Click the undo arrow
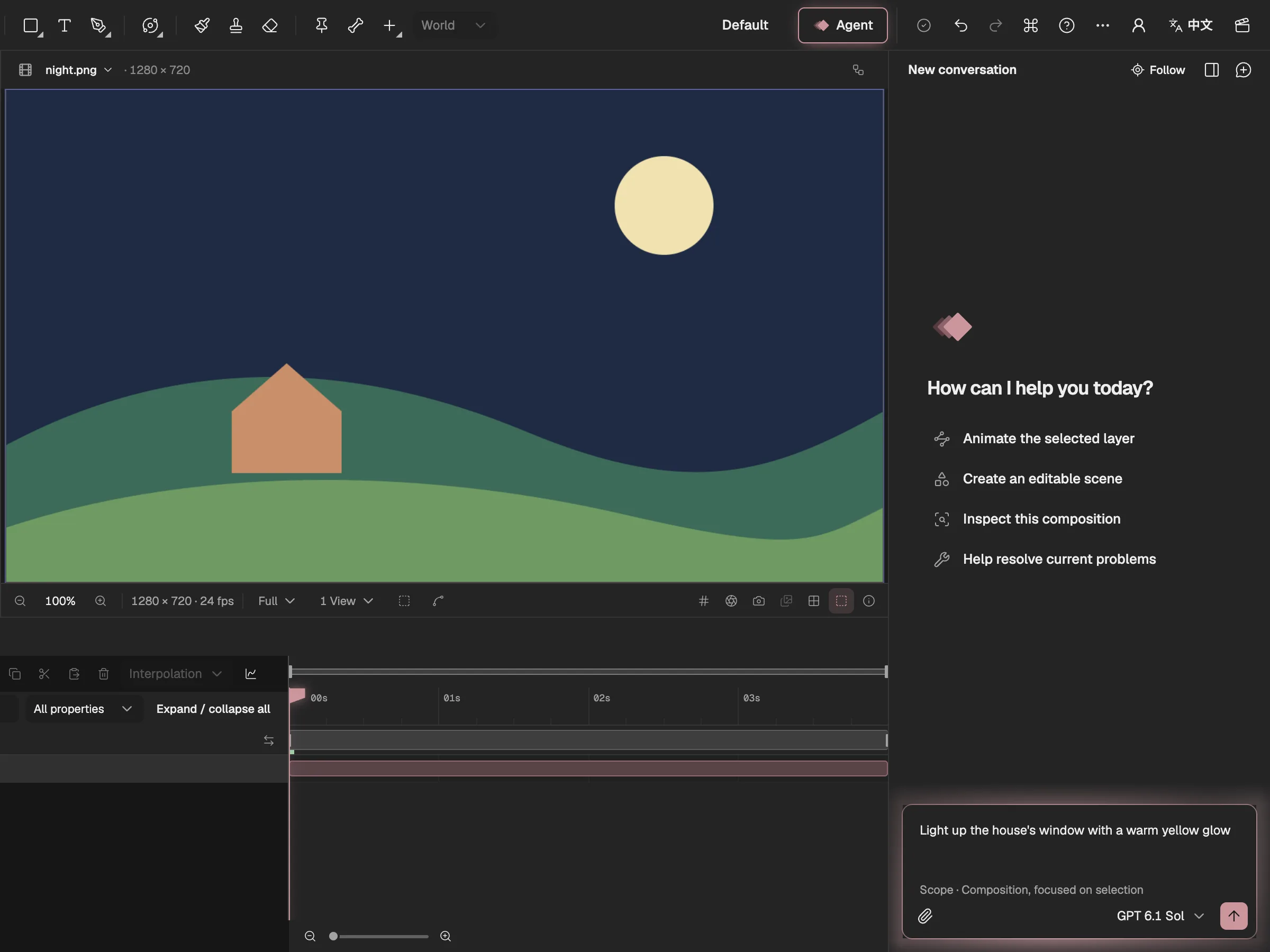 (x=960, y=25)
